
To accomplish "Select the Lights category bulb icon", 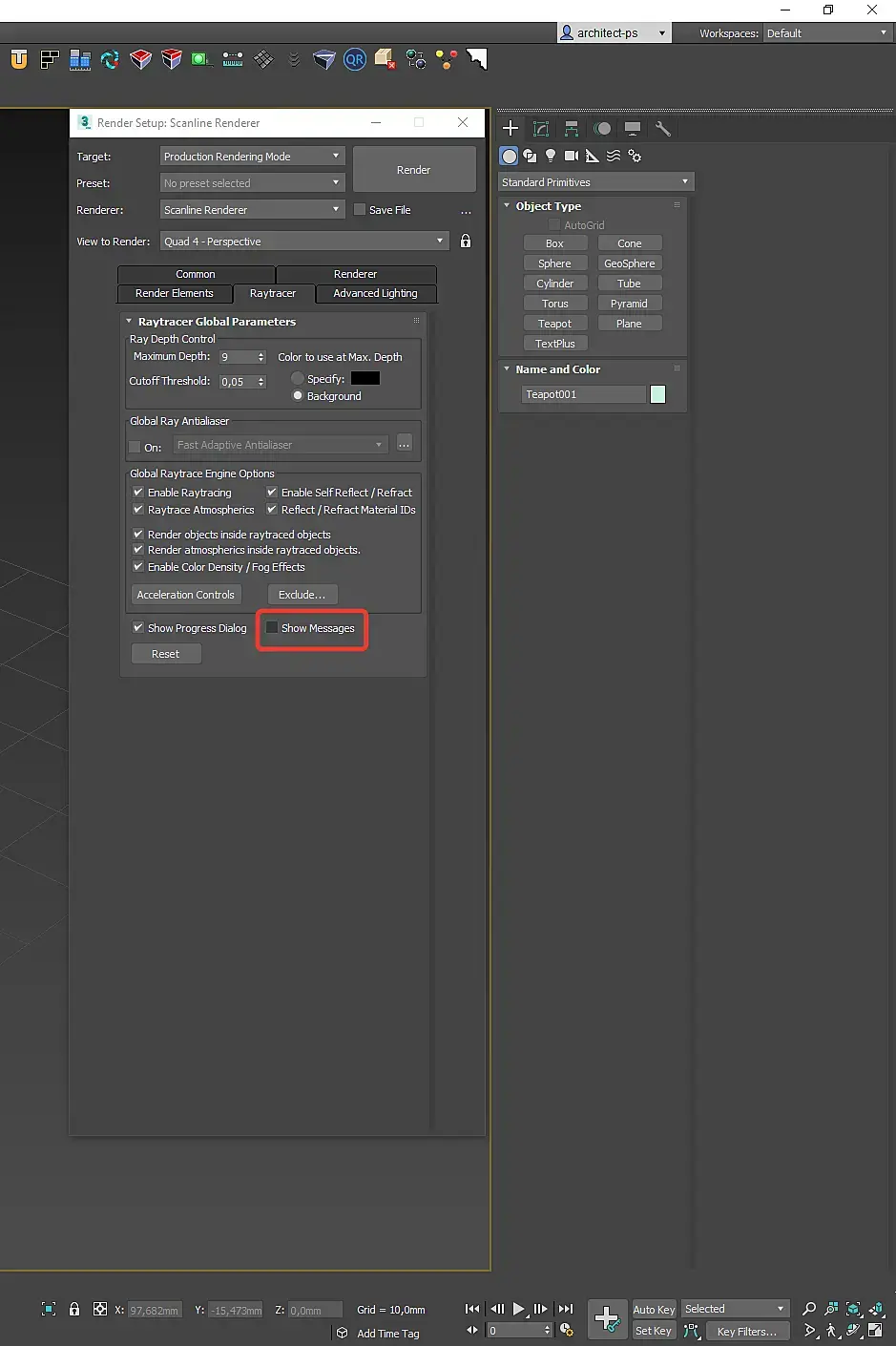I will point(551,156).
